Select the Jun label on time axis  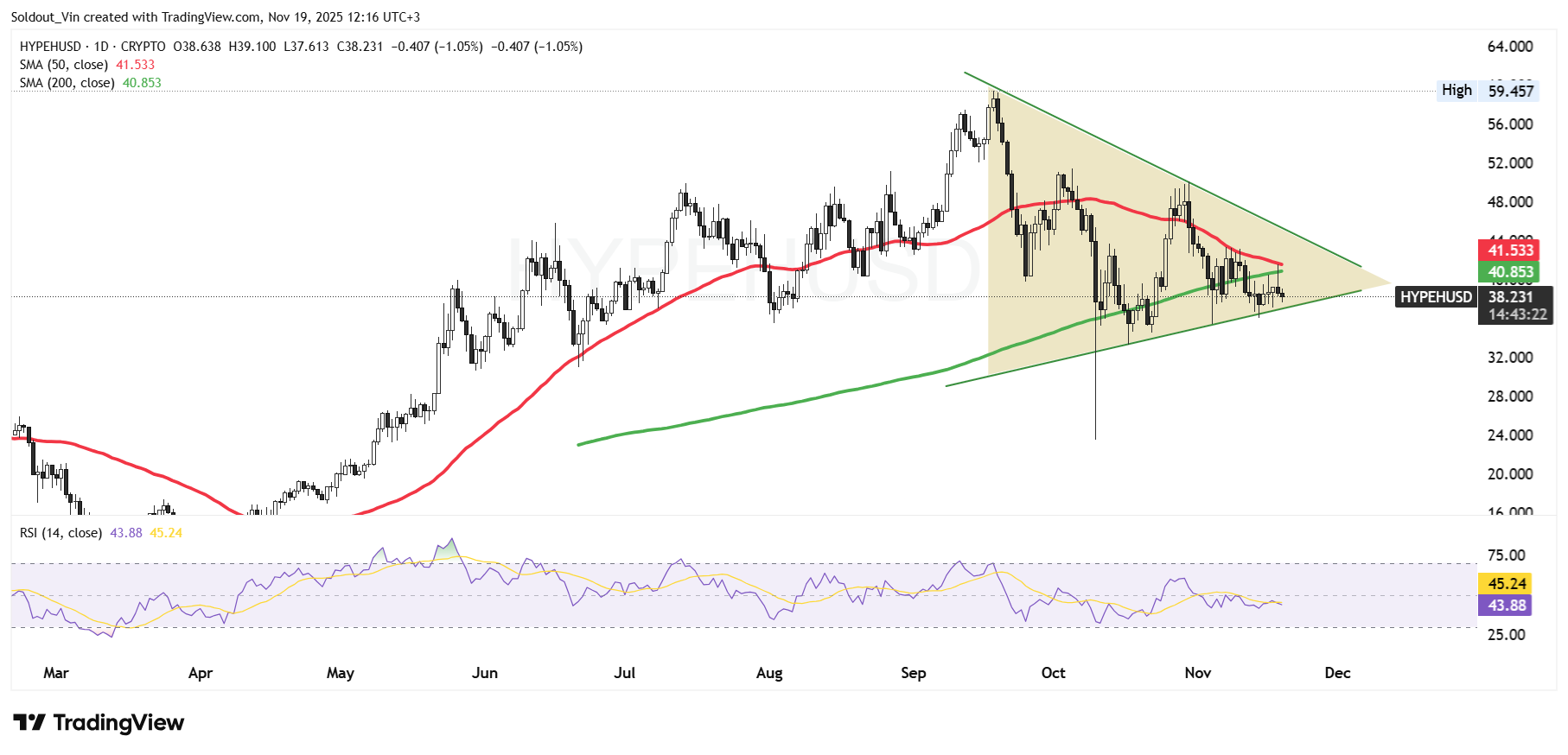click(x=485, y=673)
